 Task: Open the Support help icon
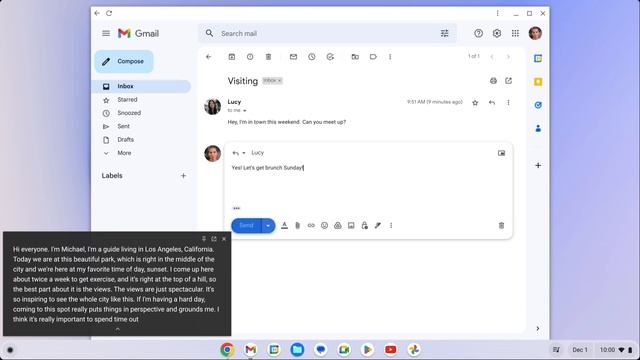478,33
